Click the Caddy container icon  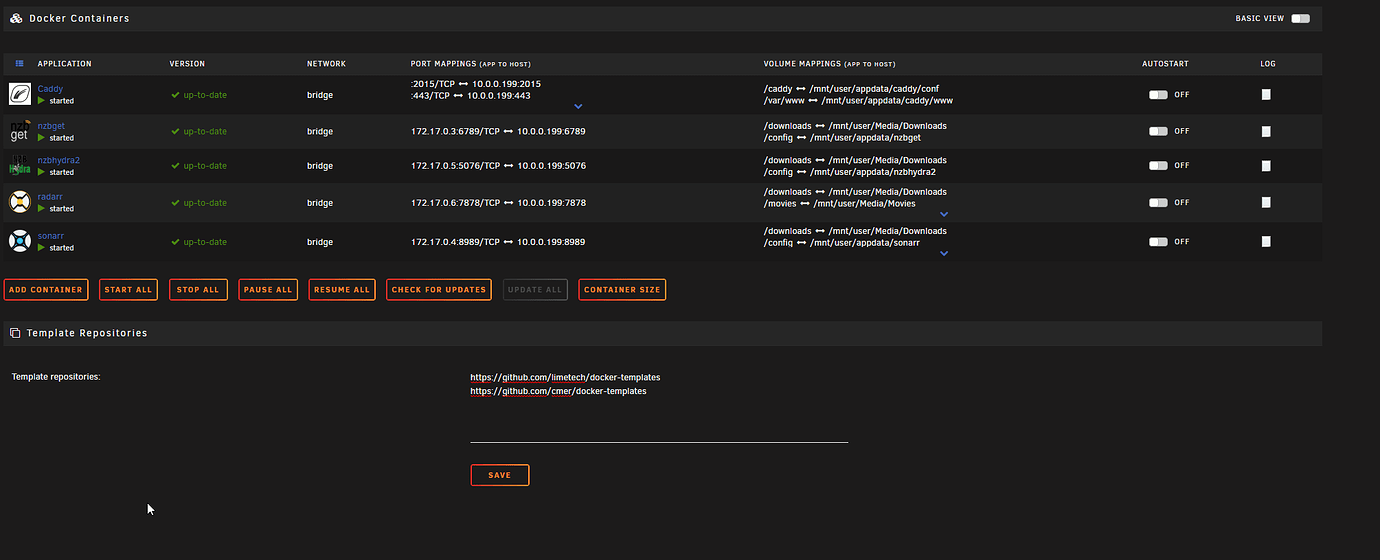click(x=20, y=94)
